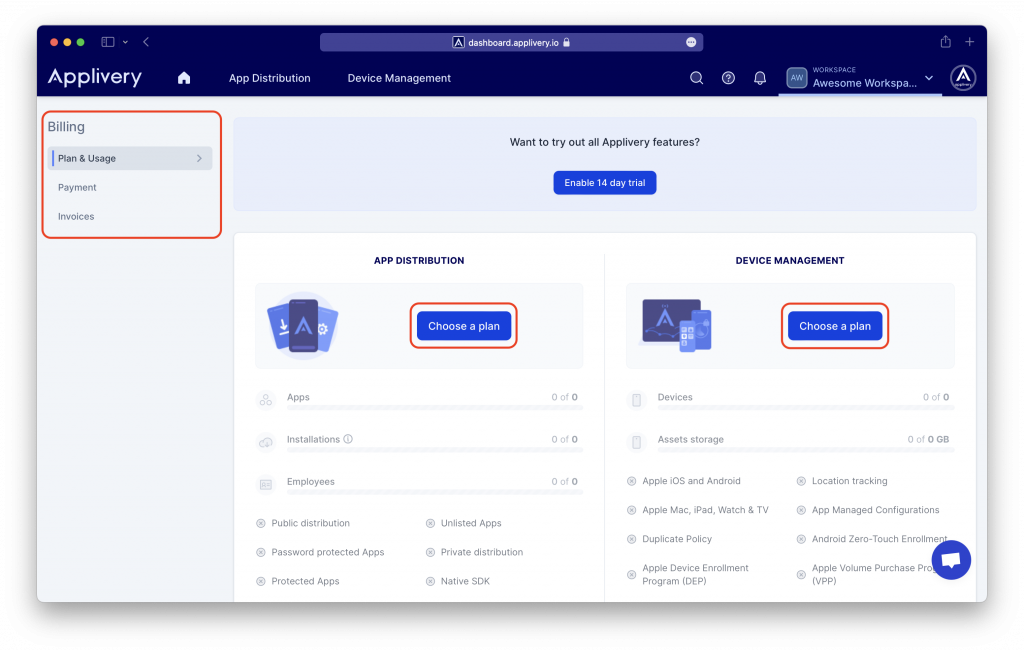
Task: Click the Device Management illustration
Action: point(677,325)
